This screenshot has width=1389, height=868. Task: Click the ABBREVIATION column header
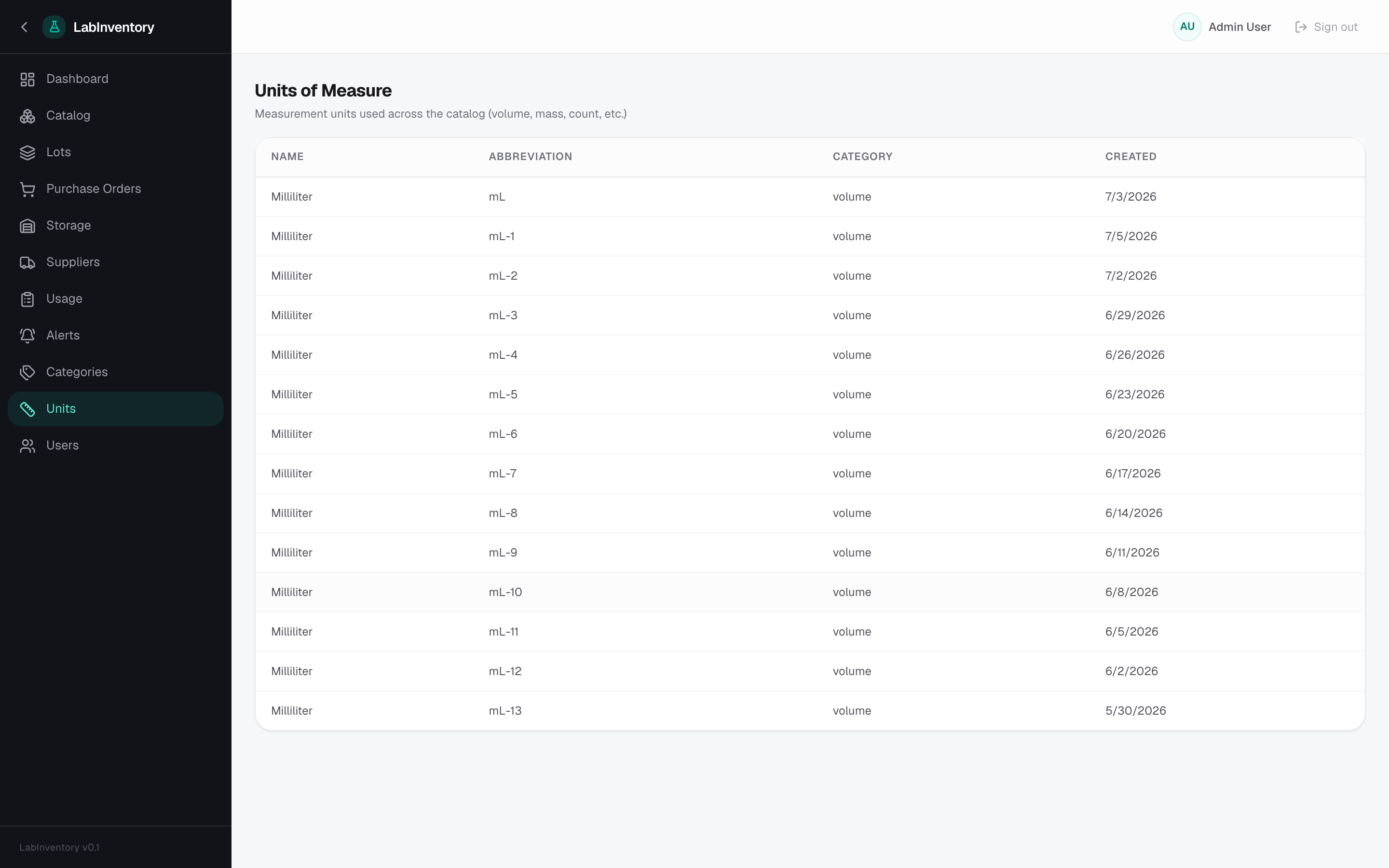(x=531, y=157)
